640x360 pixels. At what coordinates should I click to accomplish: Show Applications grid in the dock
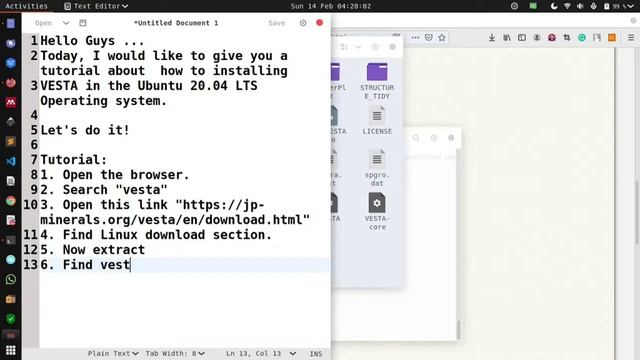click(11, 350)
